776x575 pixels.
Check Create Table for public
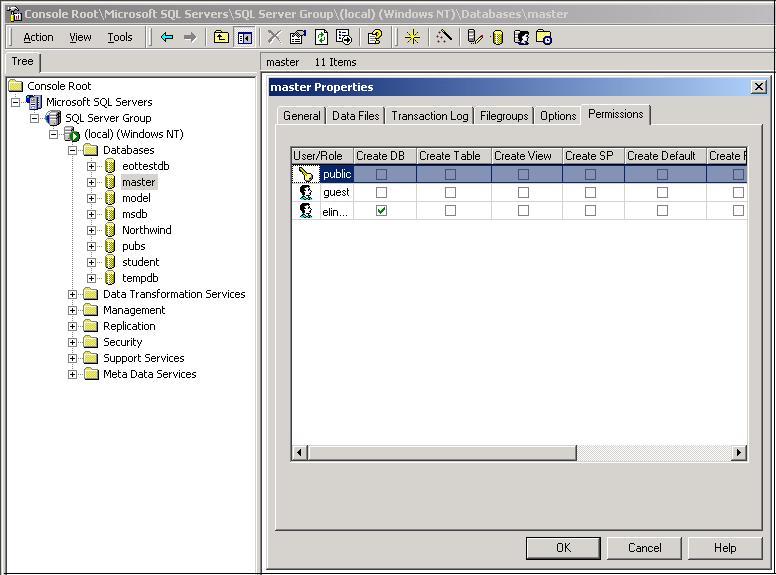[x=450, y=174]
